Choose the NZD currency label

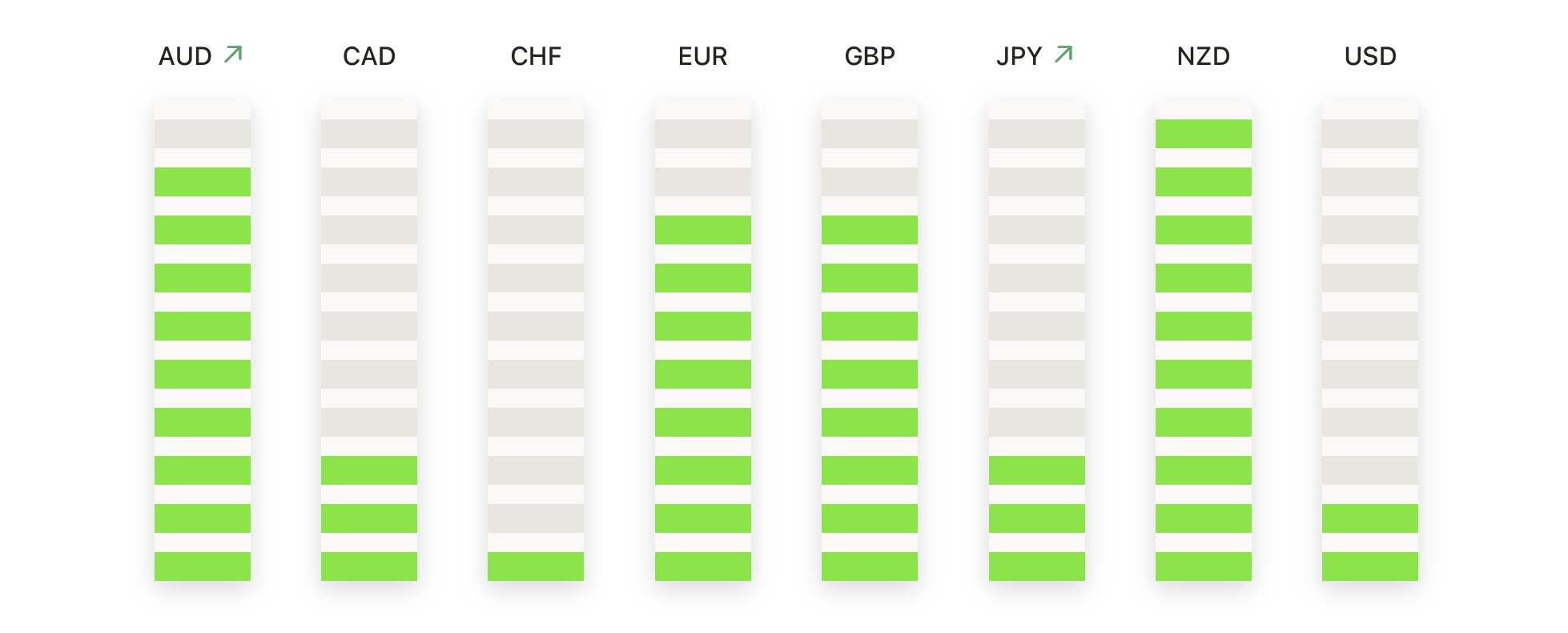[1203, 57]
